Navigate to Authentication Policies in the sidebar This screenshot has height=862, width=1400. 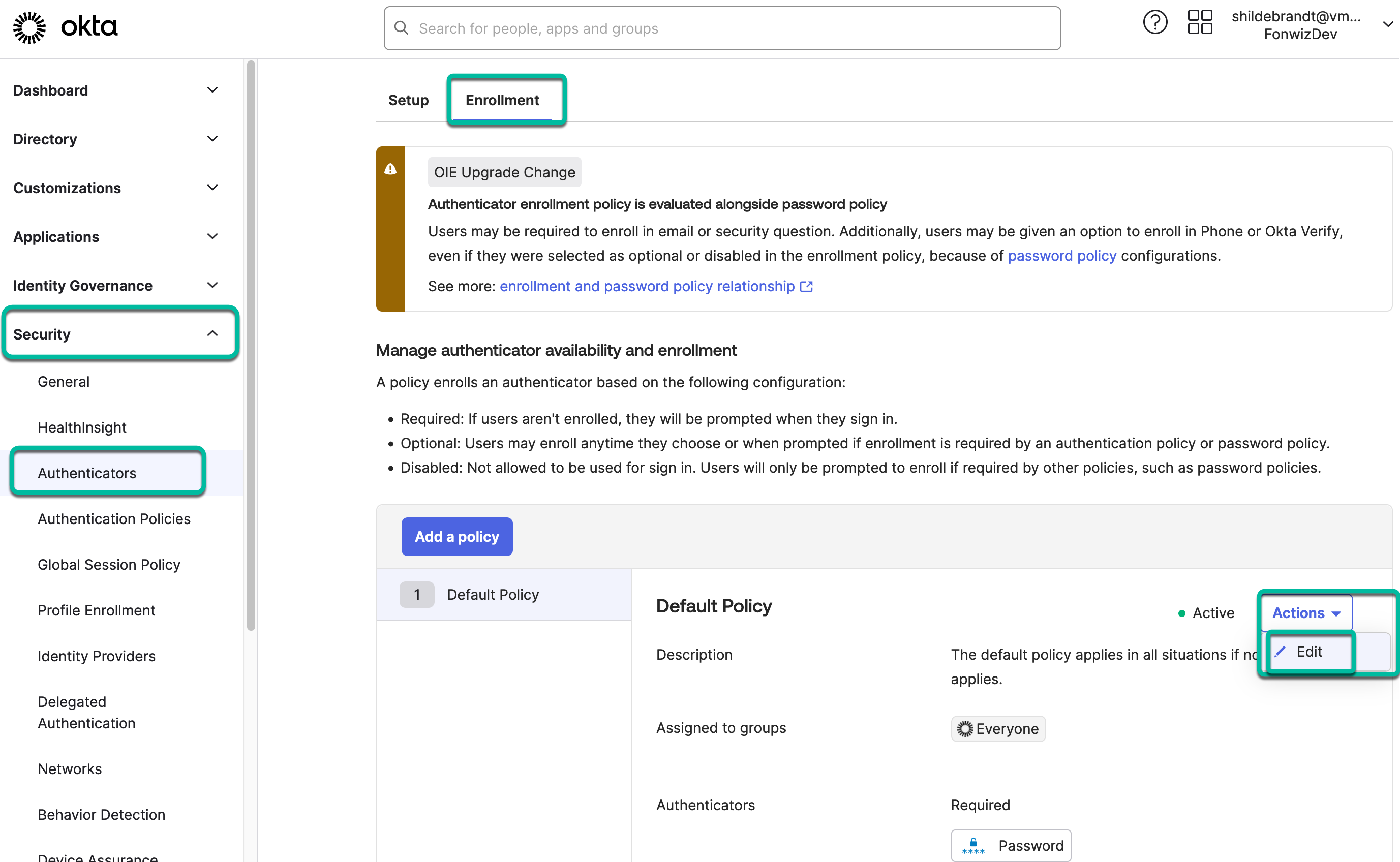point(114,518)
